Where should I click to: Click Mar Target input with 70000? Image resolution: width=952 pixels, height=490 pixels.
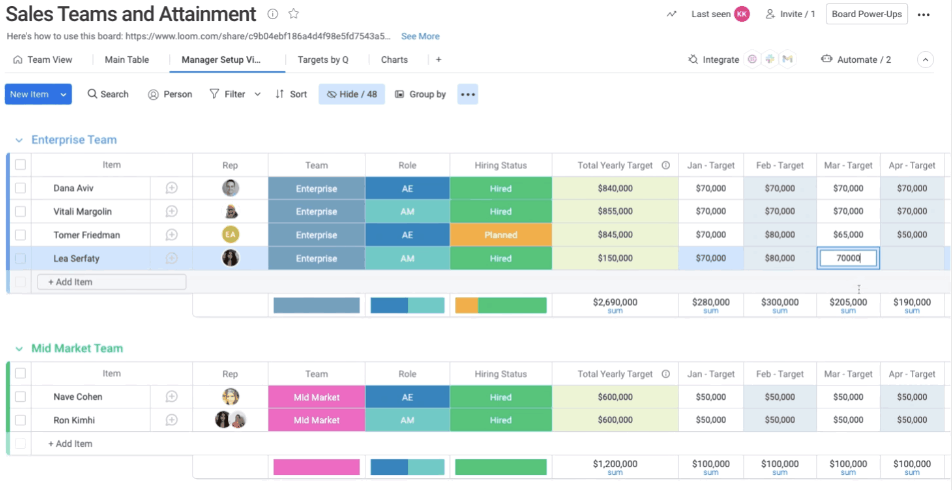point(848,258)
